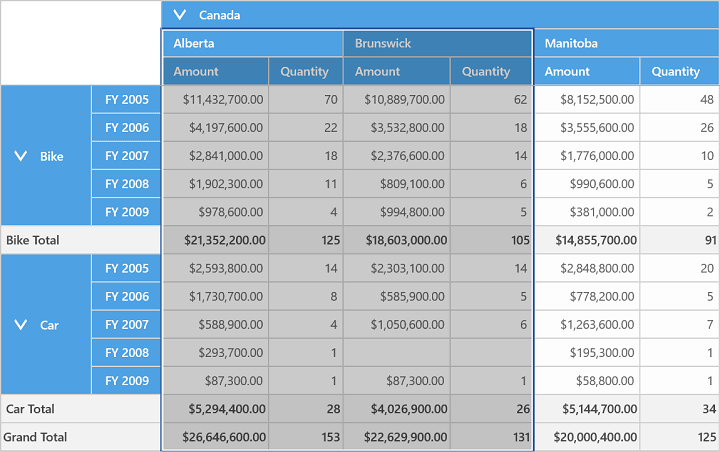Select cell $1,776,000.00
This screenshot has height=452, width=720.
(586, 156)
